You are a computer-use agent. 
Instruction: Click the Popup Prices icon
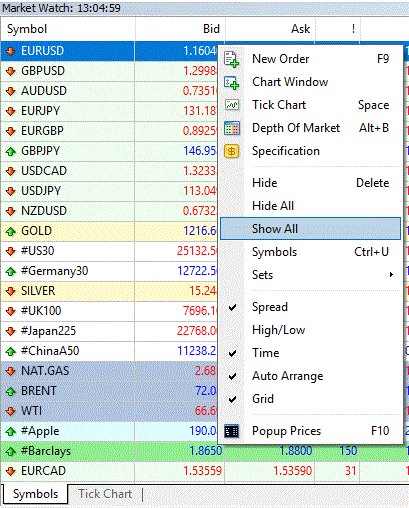pos(231,431)
